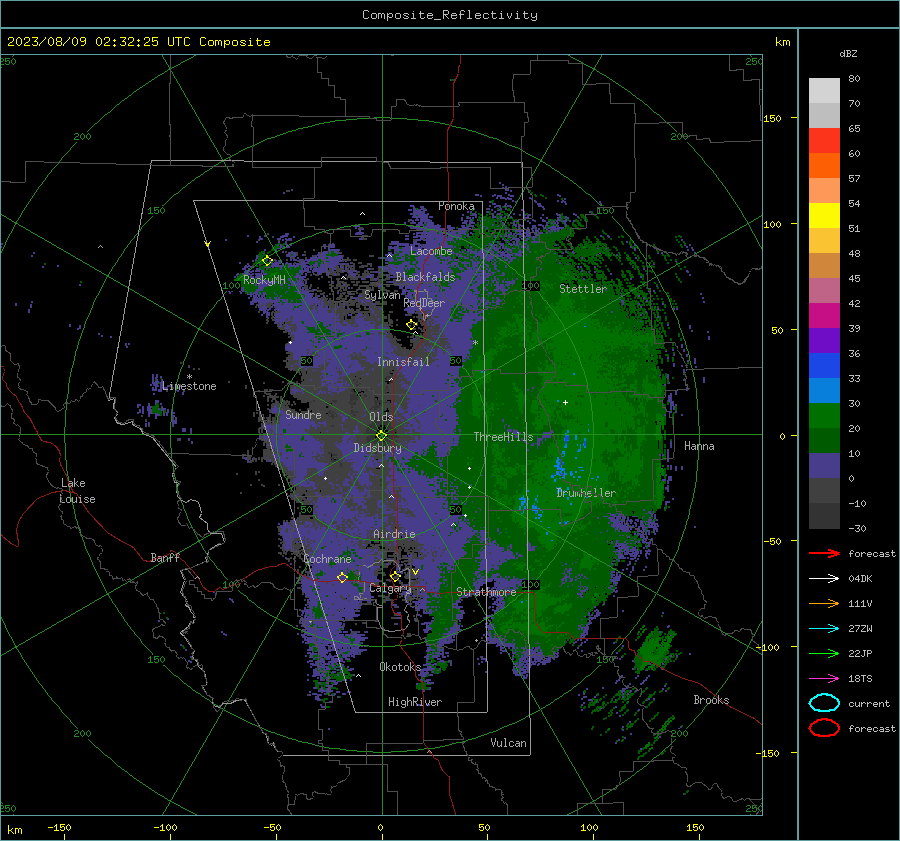Click the Vulcan city label
900x841 pixels.
click(x=509, y=743)
